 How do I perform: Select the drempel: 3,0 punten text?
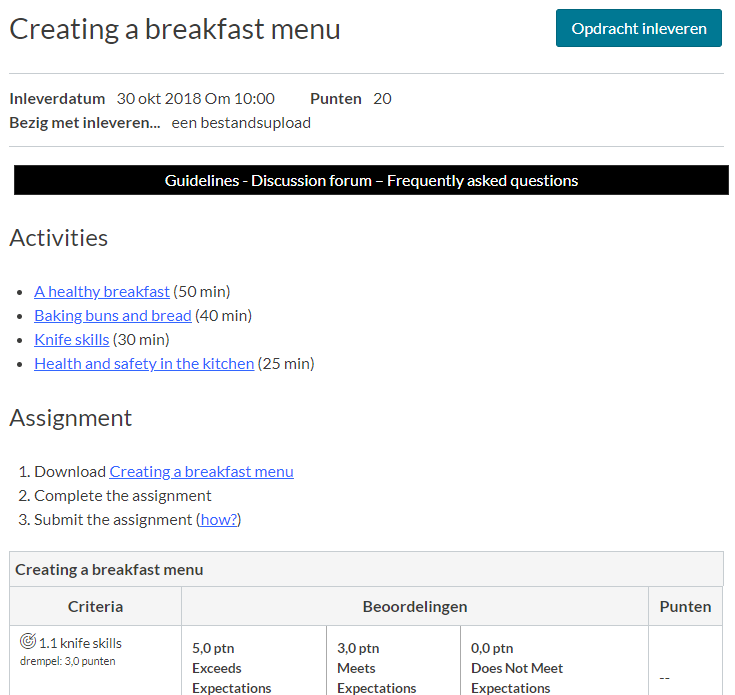click(x=68, y=661)
